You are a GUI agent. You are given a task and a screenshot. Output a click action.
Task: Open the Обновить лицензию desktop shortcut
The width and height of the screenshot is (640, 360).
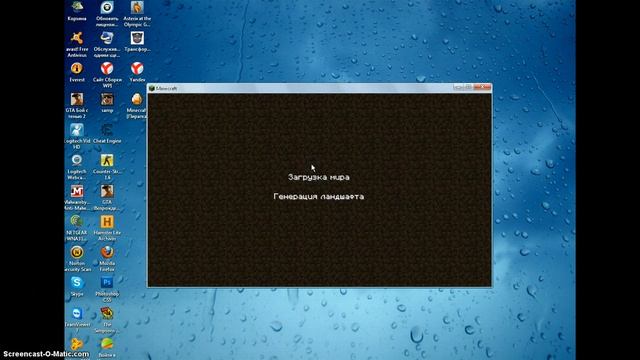coord(107,13)
